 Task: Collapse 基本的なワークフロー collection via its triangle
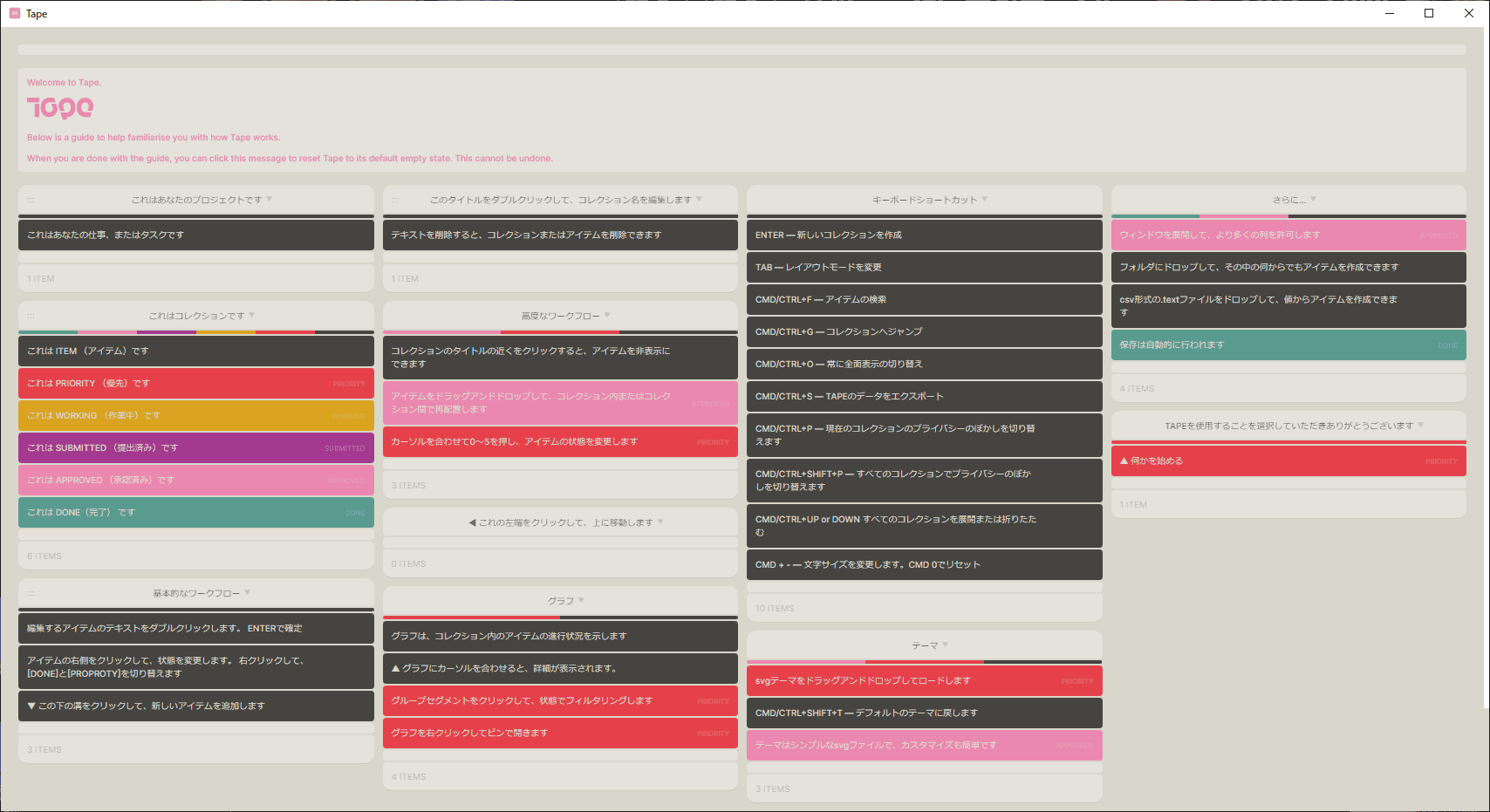pyautogui.click(x=248, y=592)
